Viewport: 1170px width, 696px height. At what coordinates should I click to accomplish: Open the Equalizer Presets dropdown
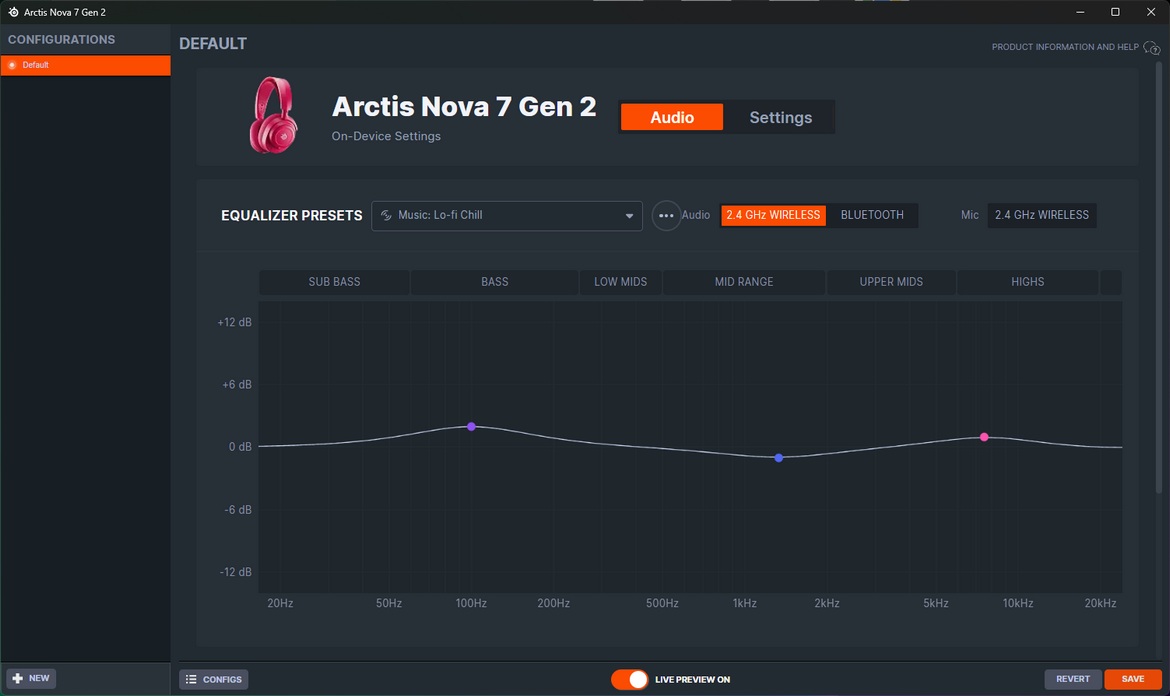[x=506, y=216]
